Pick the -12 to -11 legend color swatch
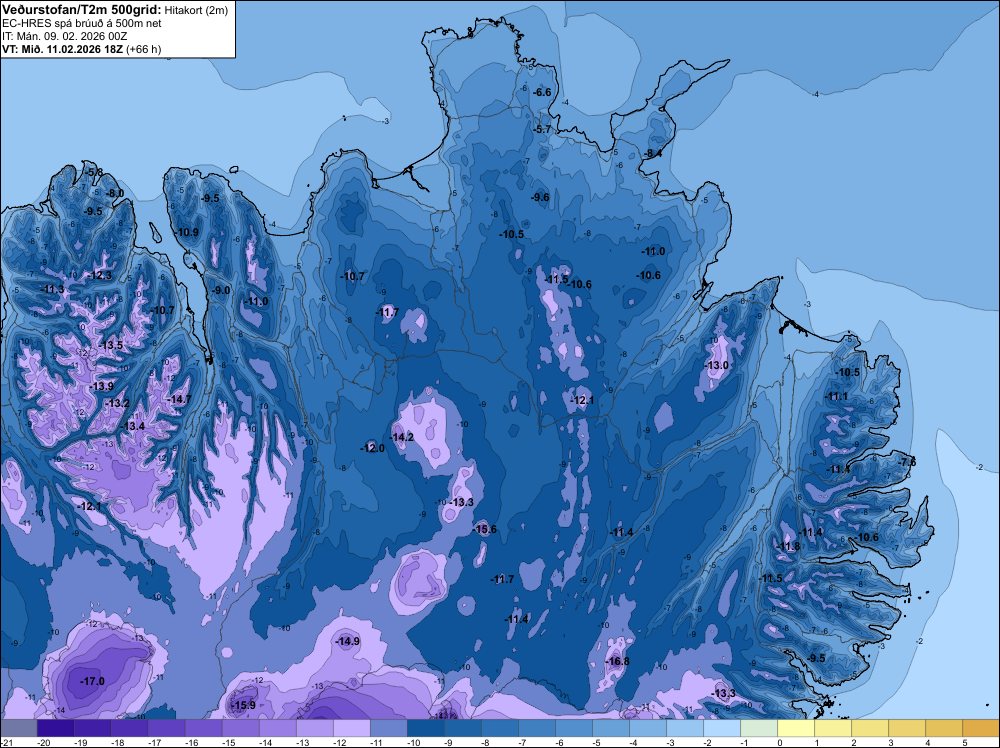 [x=351, y=728]
